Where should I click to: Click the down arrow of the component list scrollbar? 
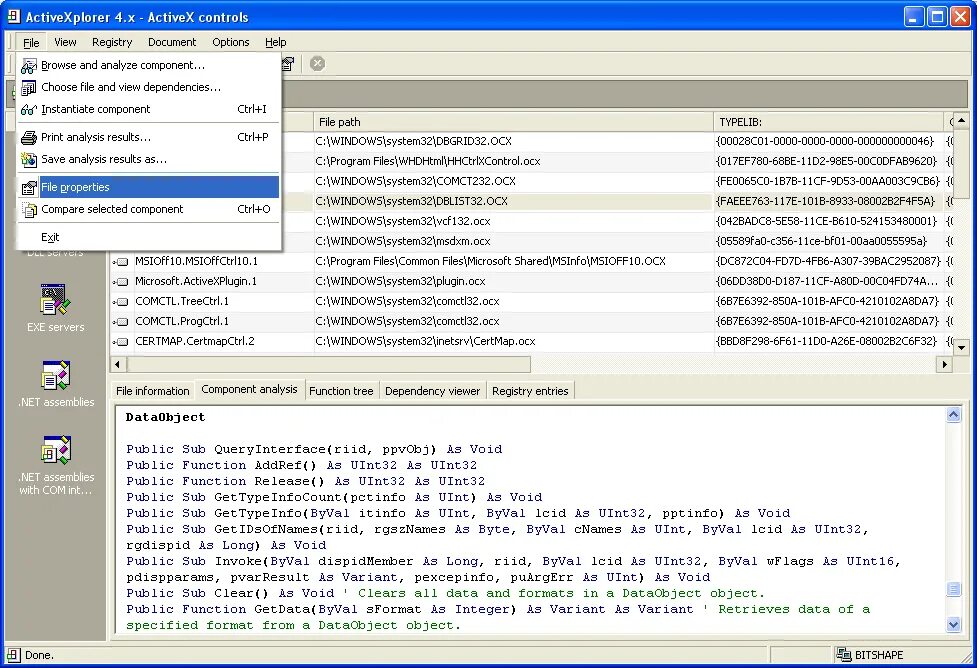[961, 347]
